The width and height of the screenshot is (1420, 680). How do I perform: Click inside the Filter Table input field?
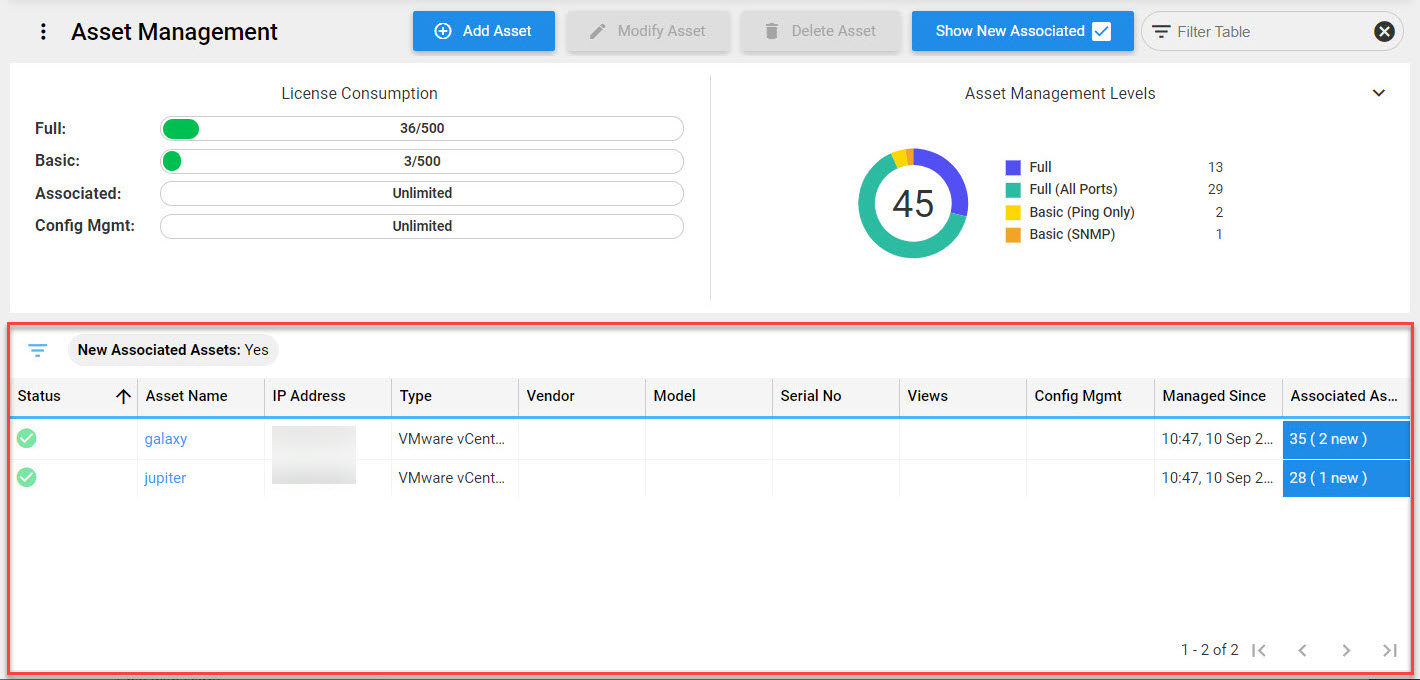click(x=1250, y=31)
